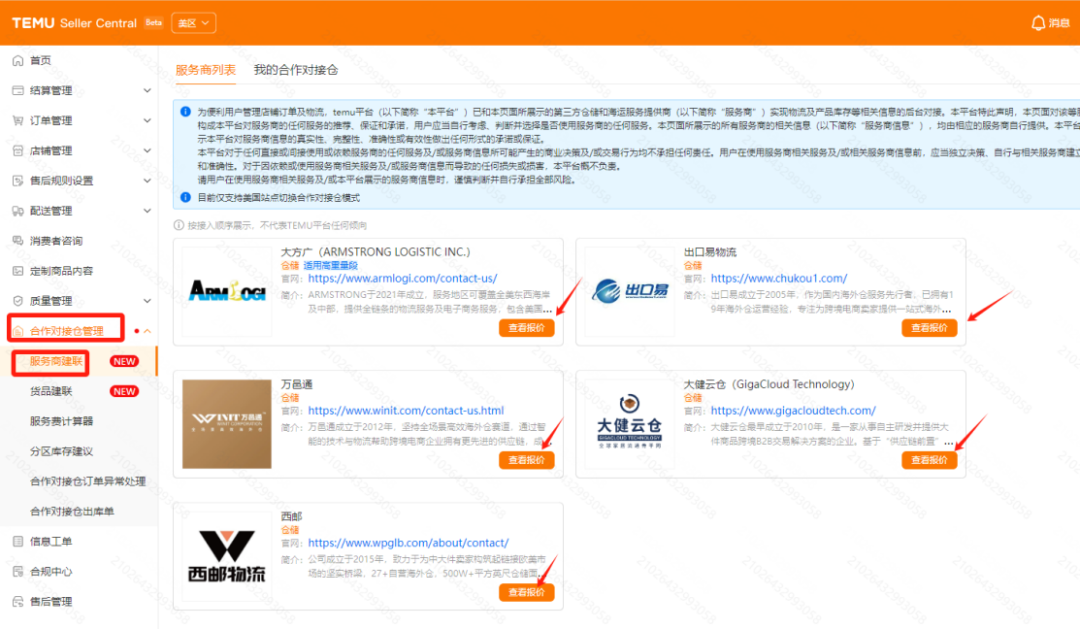Click Beta badge near the logo
The width and height of the screenshot is (1080, 629).
[154, 23]
